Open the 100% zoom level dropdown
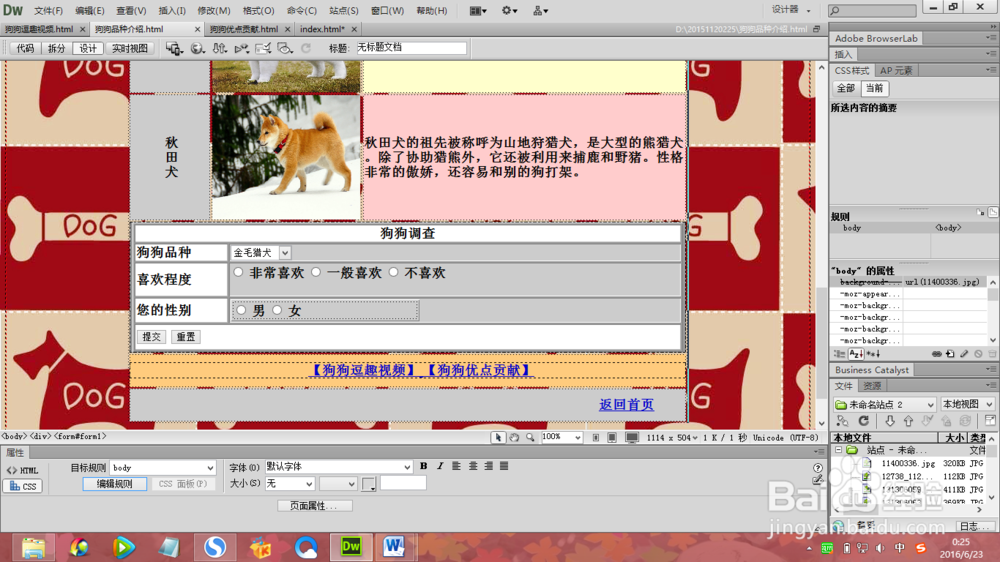Viewport: 1000px width, 562px height. (x=561, y=438)
